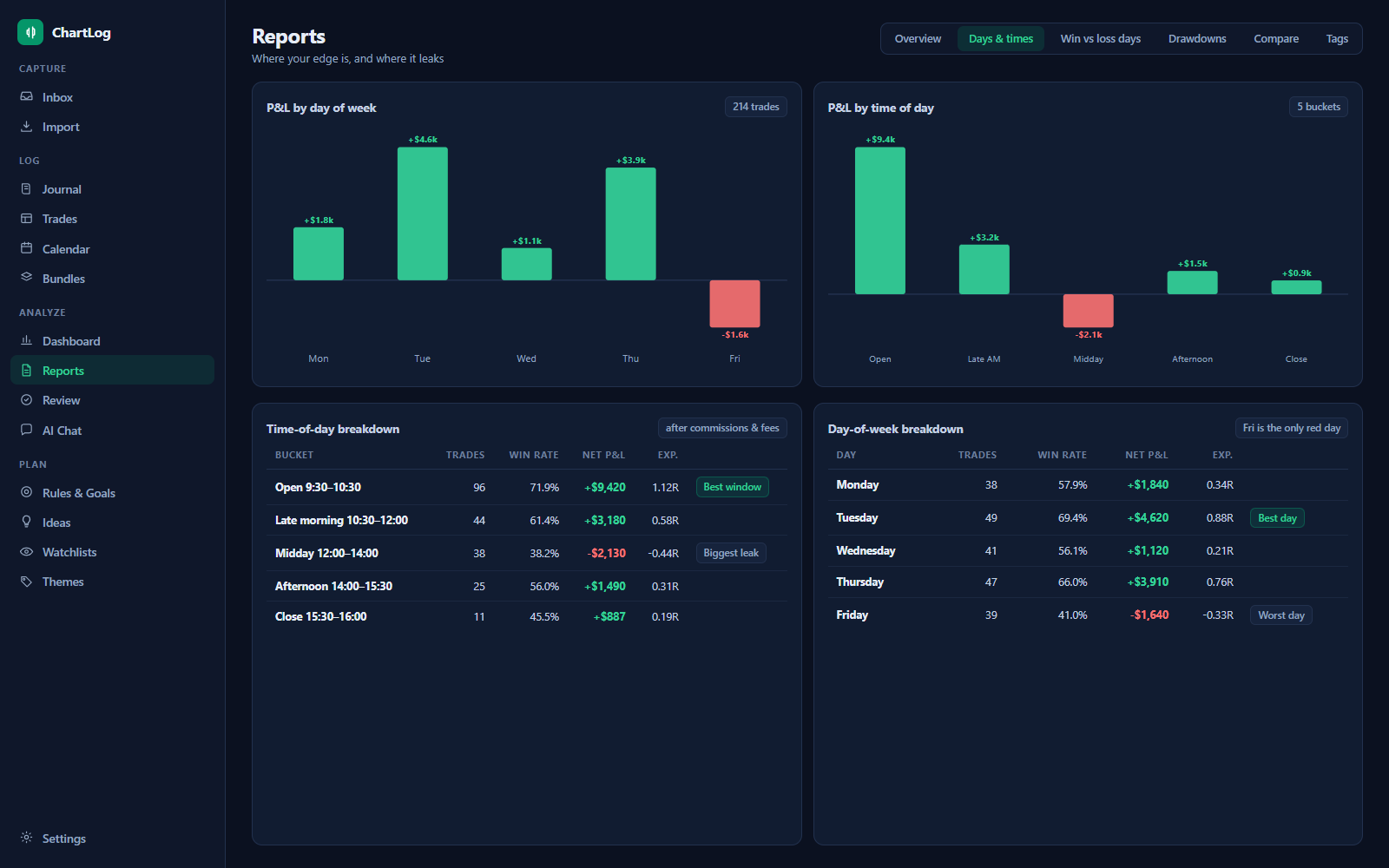Select the Friday row label
This screenshot has height=868, width=1389.
pyautogui.click(x=852, y=615)
